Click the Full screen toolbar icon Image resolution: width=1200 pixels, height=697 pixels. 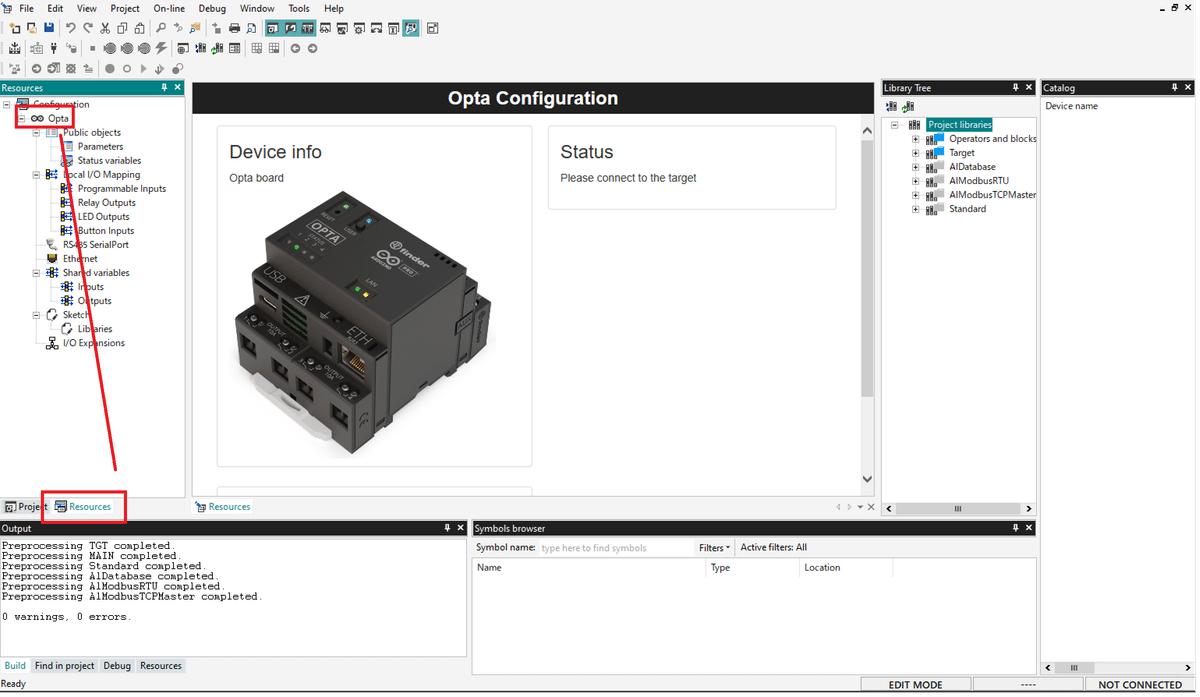(x=433, y=28)
